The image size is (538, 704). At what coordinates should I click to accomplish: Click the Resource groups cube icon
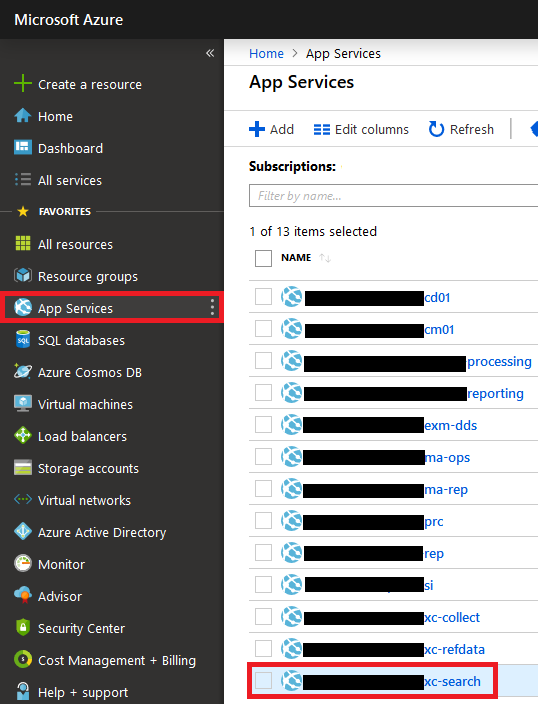coord(22,276)
